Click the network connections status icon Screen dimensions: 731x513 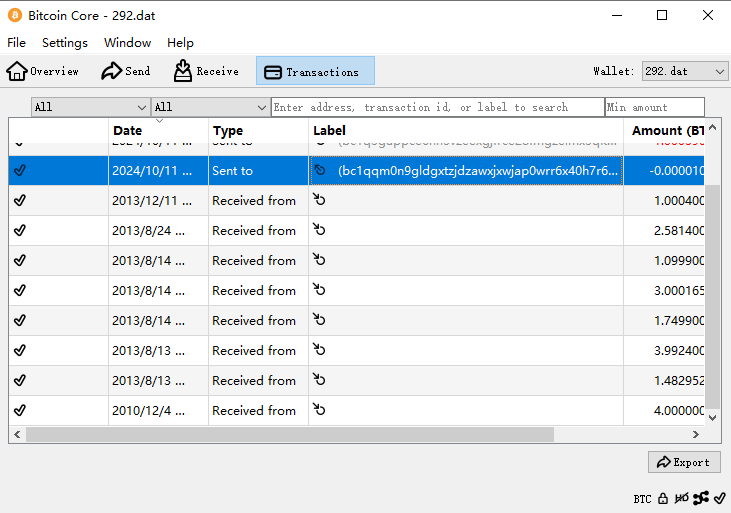point(701,498)
